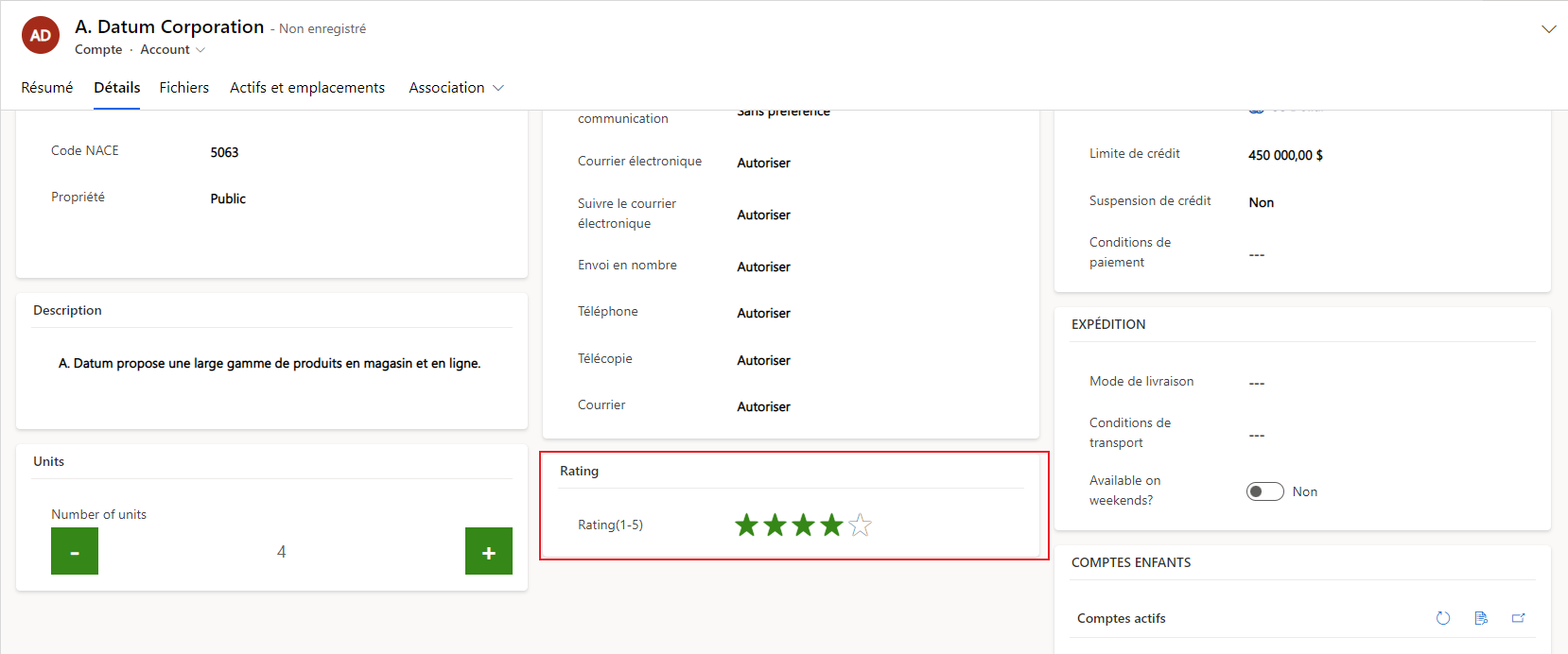Click the Compte entity label

point(98,50)
